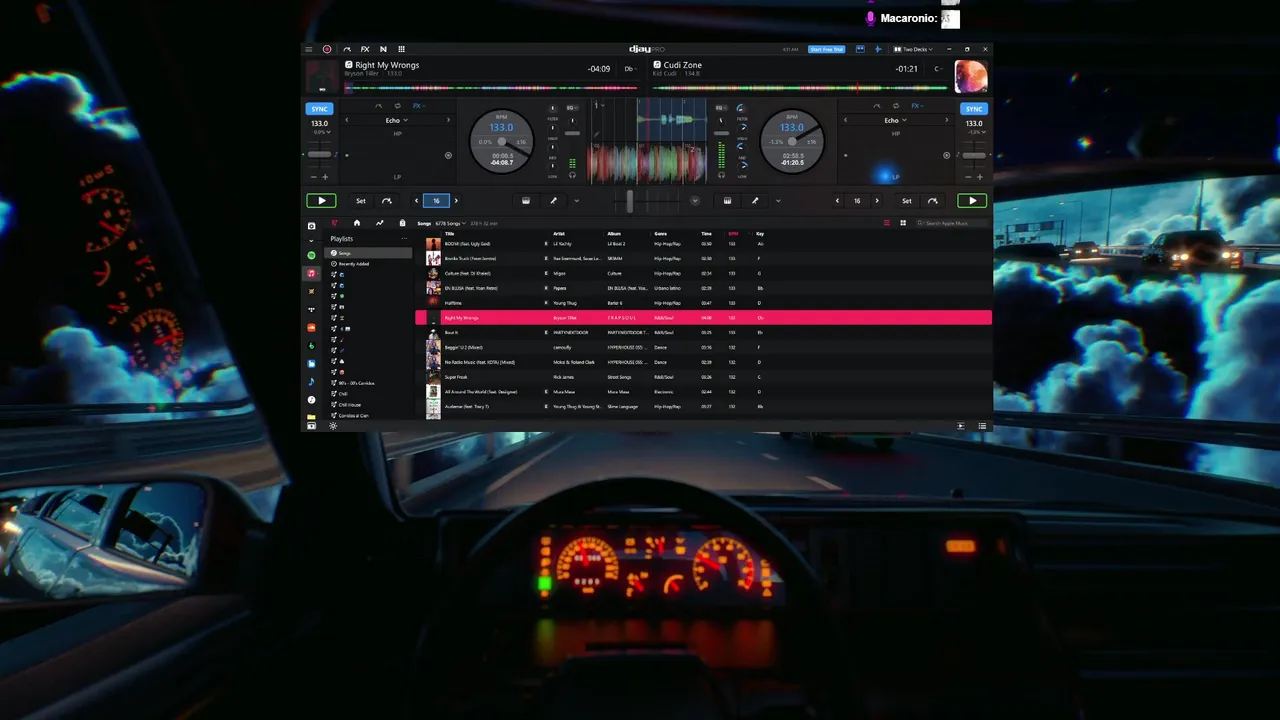The image size is (1280, 720).
Task: Open the hamburger menu at top left
Action: [x=310, y=49]
